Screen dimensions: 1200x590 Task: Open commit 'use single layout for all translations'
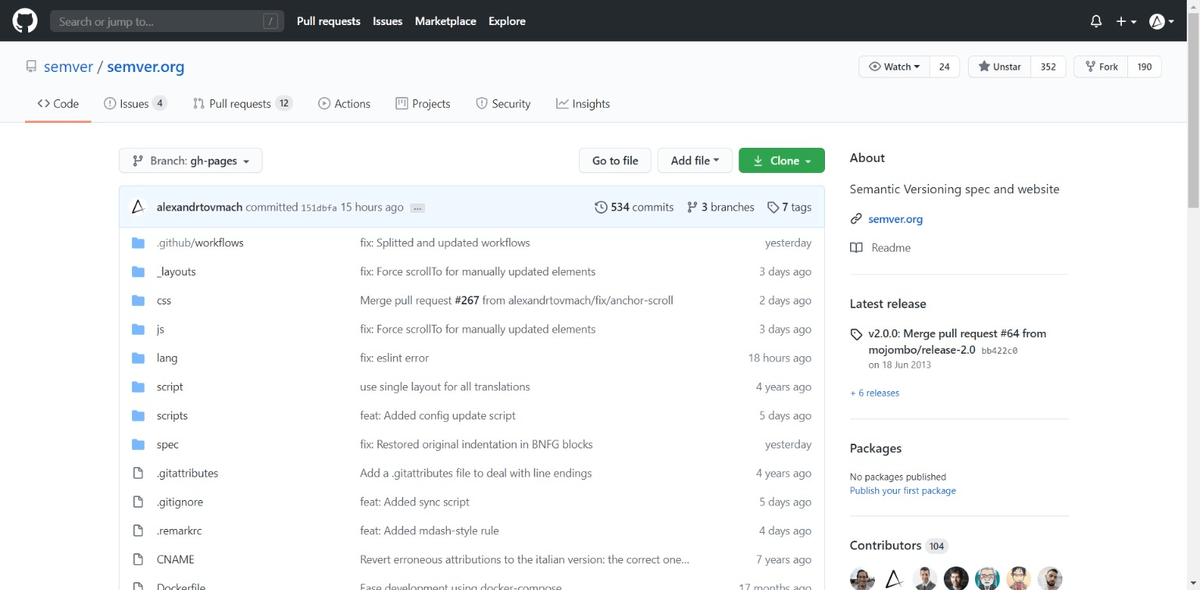[x=445, y=387]
